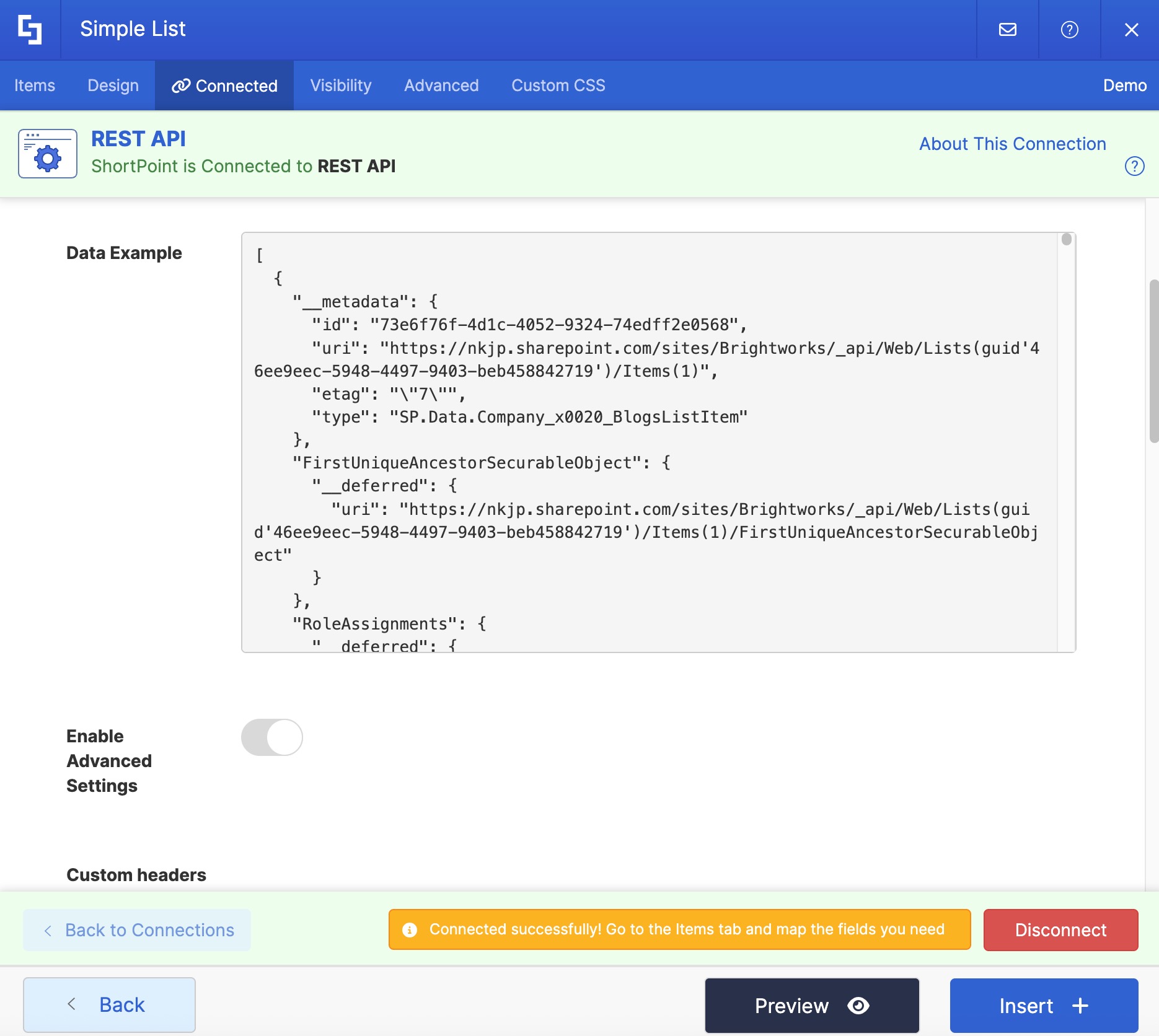
Task: Click the main panel vertical scrollbar
Action: 1153,361
